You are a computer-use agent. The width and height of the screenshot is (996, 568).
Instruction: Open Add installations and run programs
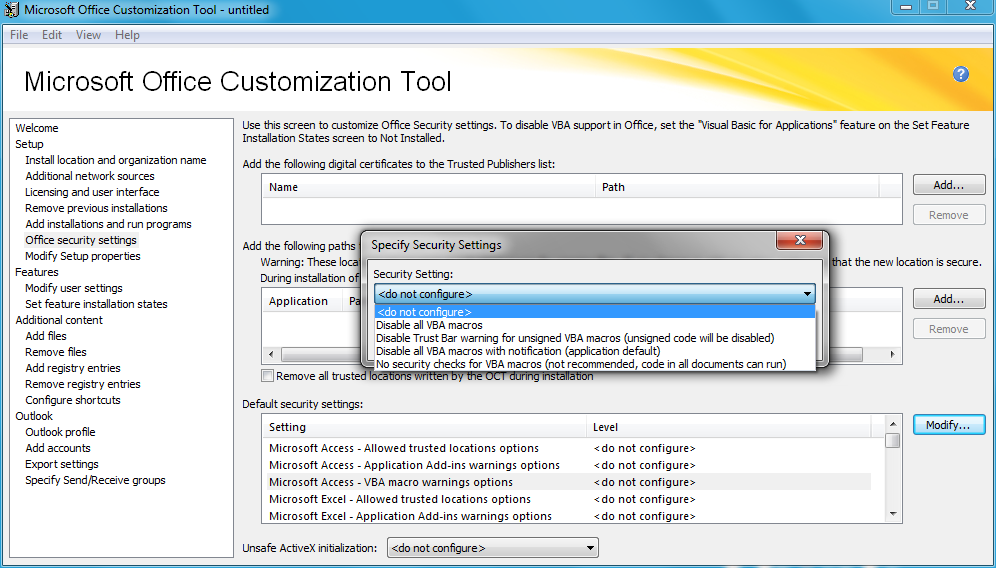108,224
